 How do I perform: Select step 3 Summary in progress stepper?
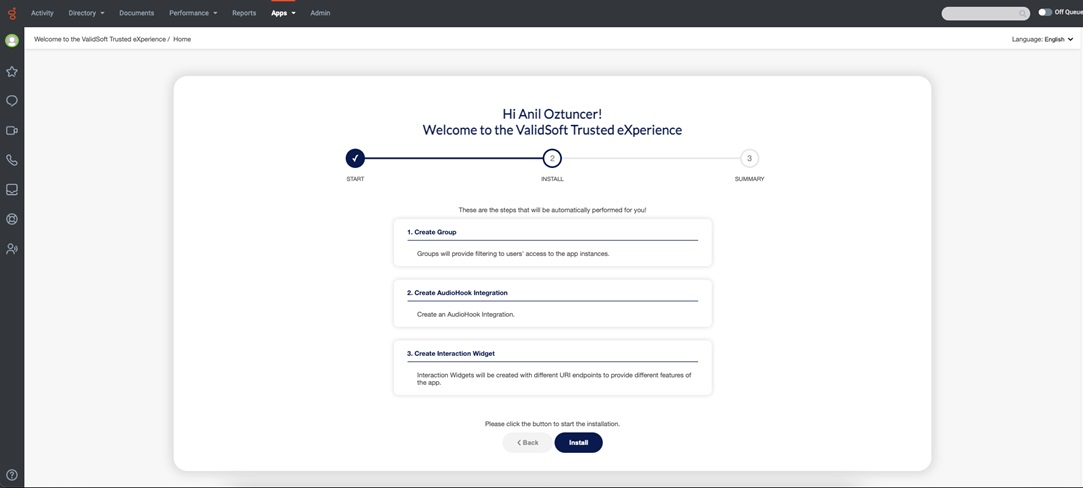(749, 158)
